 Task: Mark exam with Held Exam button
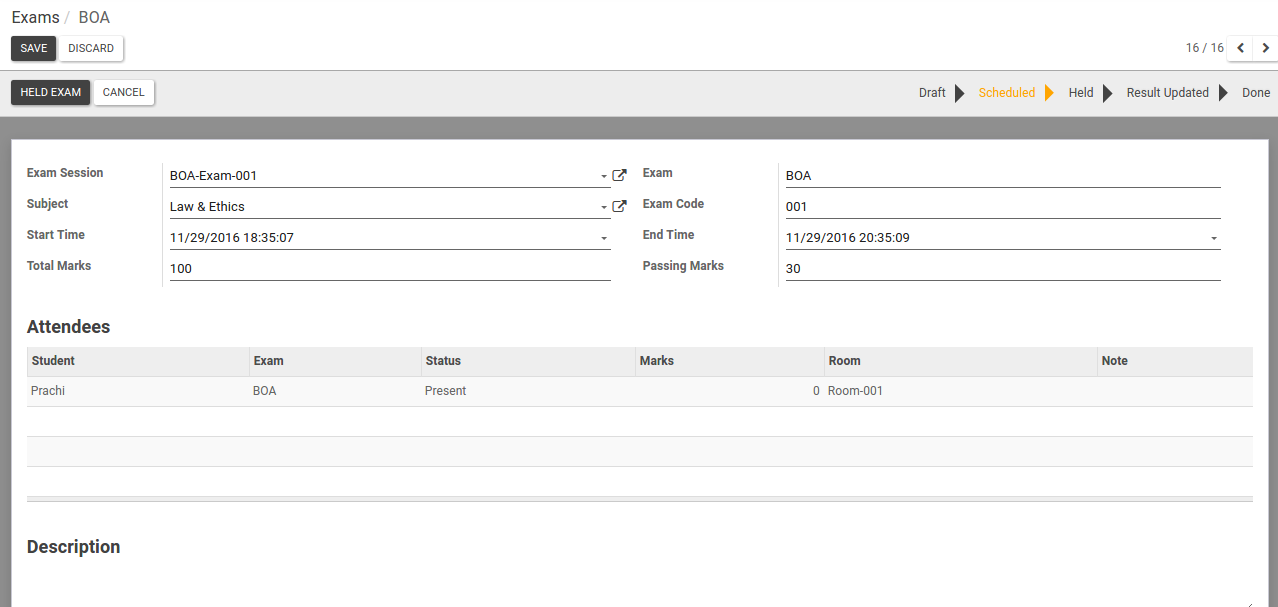point(51,92)
